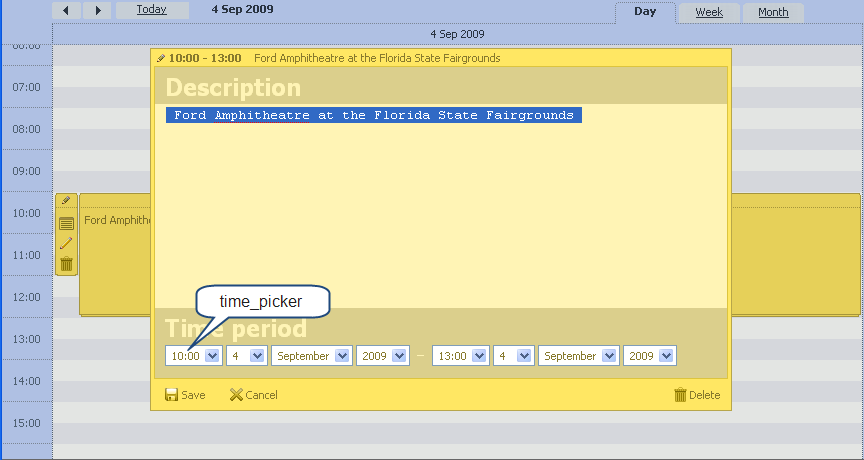Click the small pencil icon atop side toolbar
Image resolution: width=864 pixels, height=460 pixels.
tap(66, 201)
